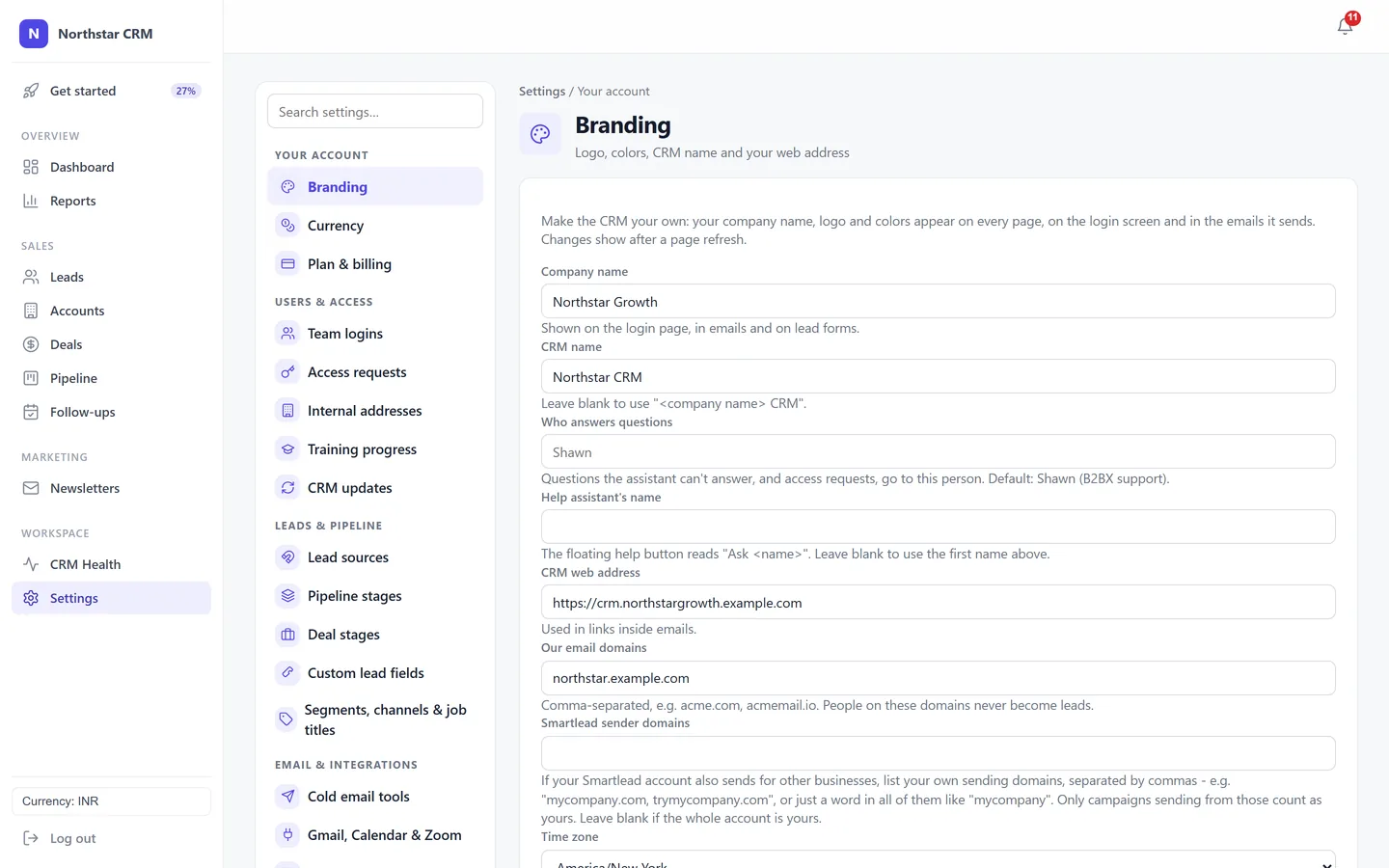The width and height of the screenshot is (1389, 868).
Task: Click the Dashboard grid icon
Action: click(31, 167)
